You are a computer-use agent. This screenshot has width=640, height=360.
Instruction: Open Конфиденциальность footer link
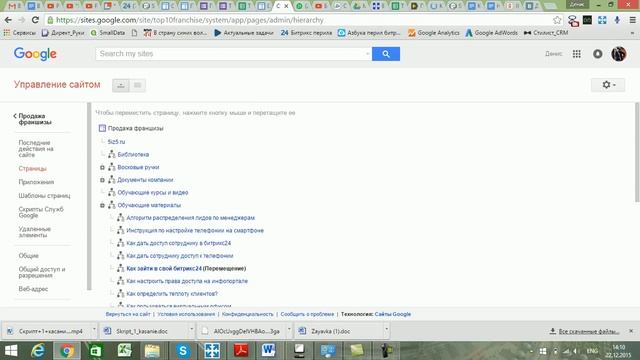(x=248, y=314)
